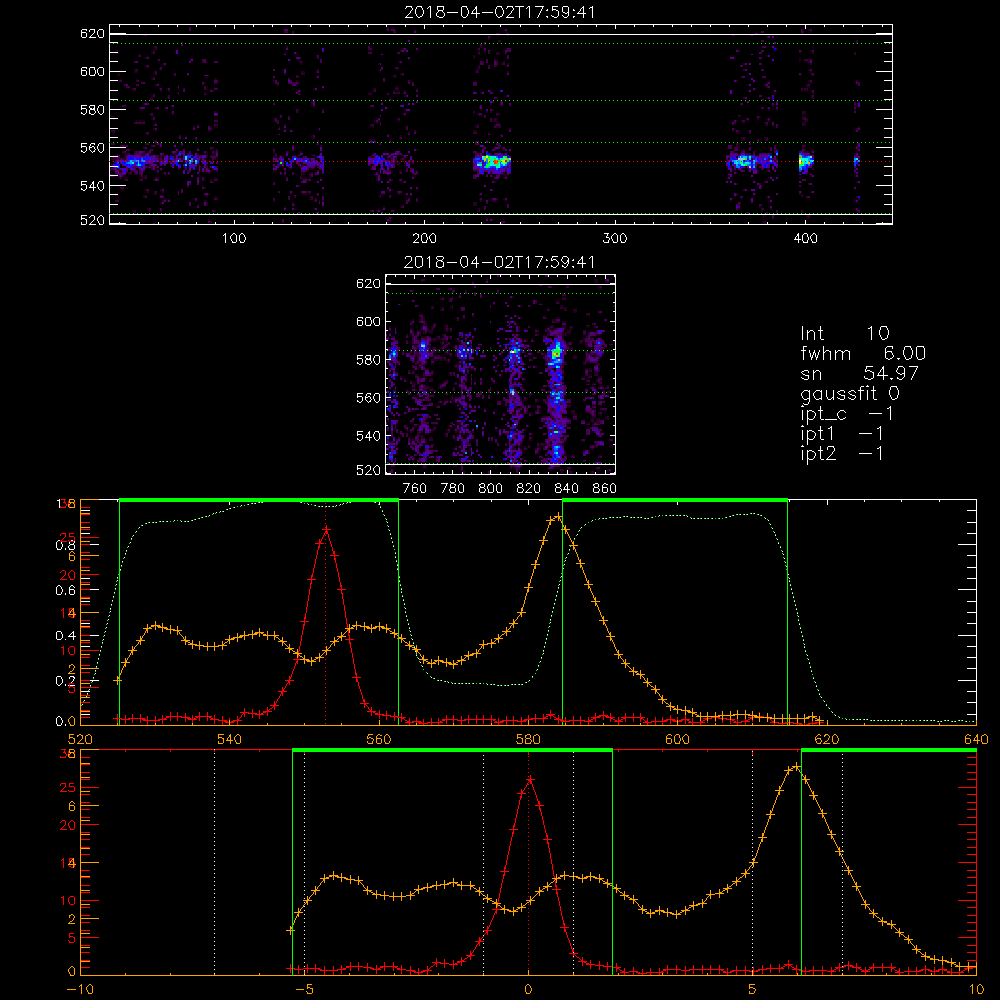This screenshot has width=1000, height=1000.
Task: Click the middle image plot title timestamp
Action: point(500,262)
